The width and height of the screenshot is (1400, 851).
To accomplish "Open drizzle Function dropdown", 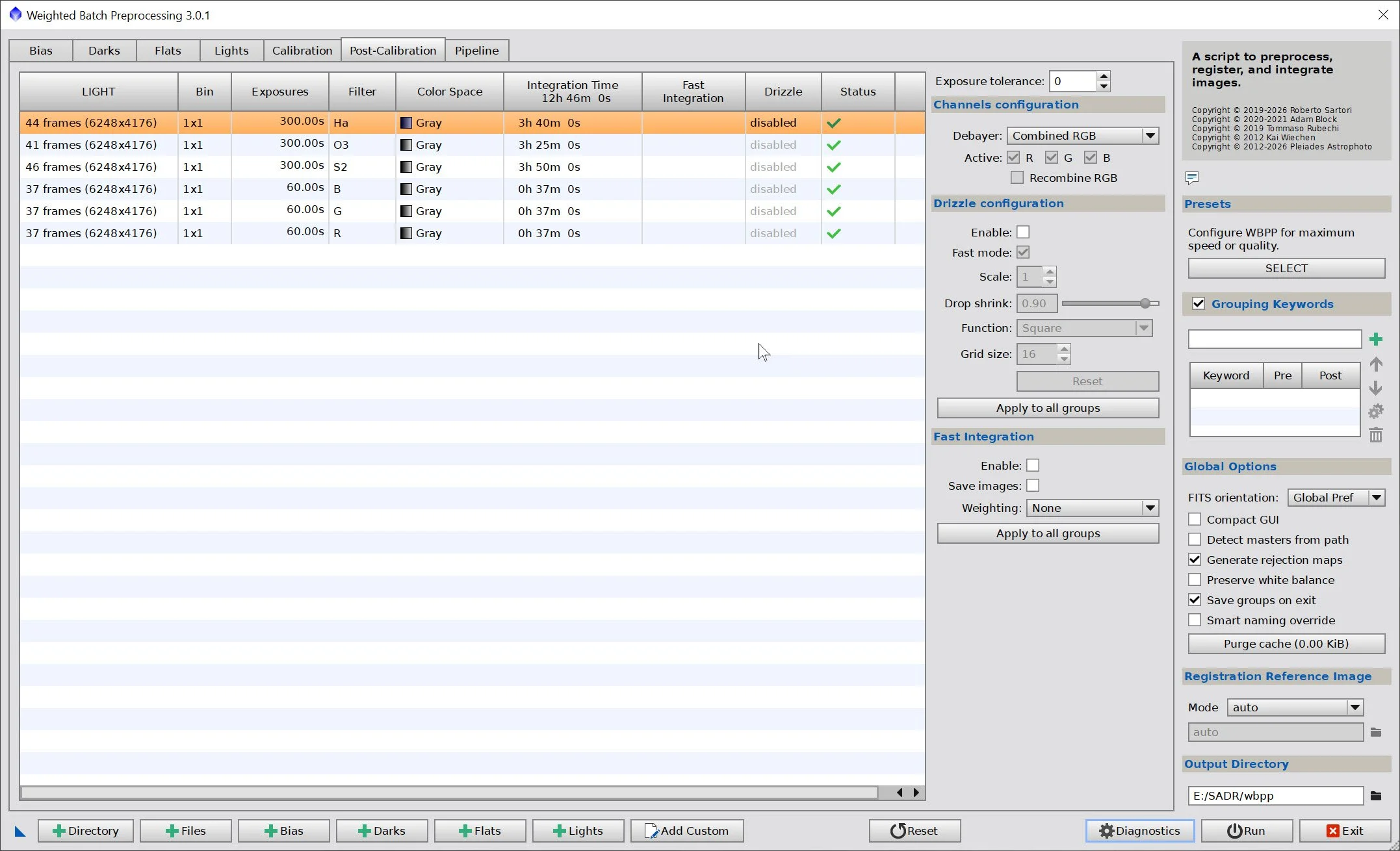I will point(1084,328).
